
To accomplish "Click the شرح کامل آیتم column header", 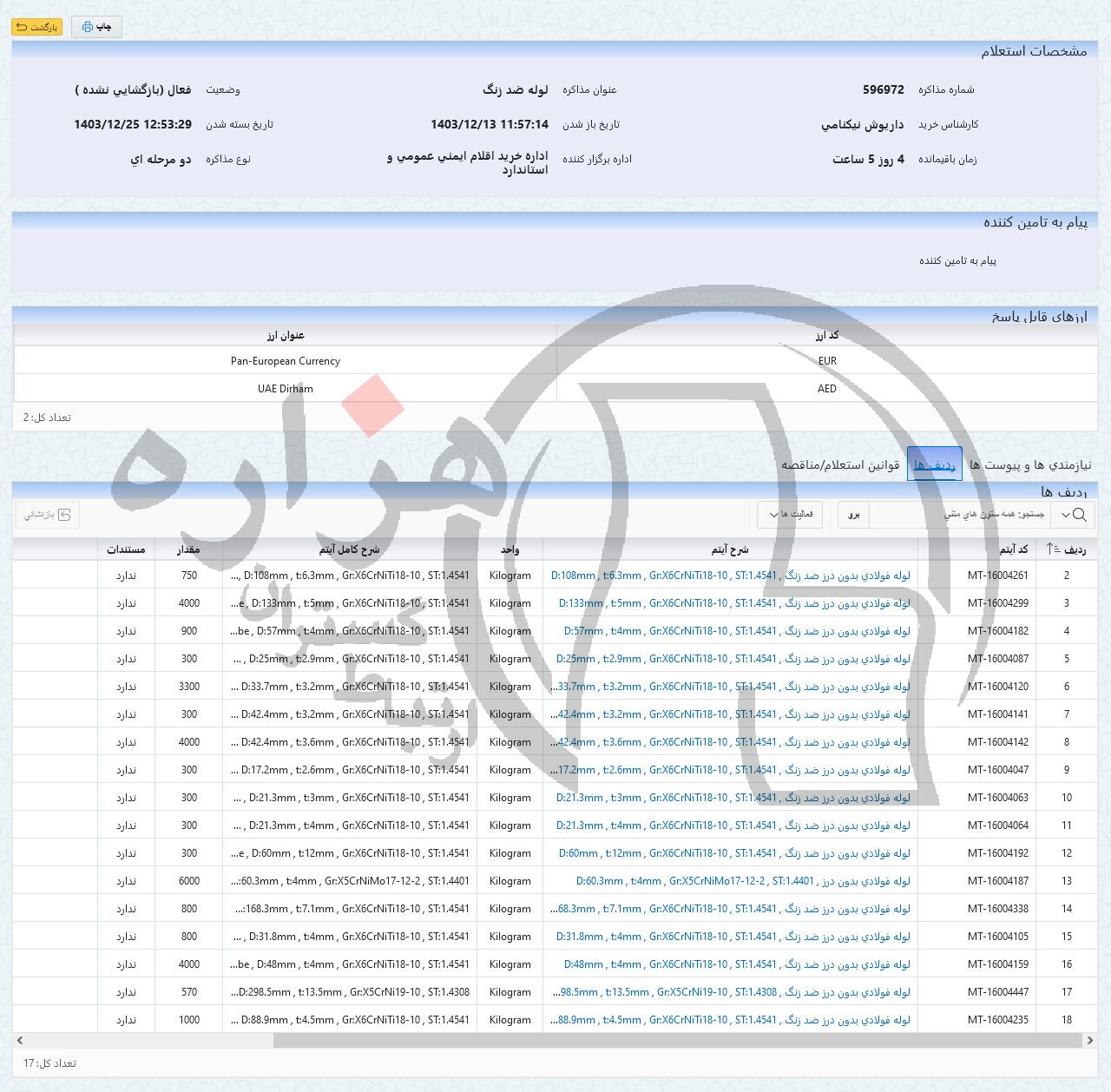I will pyautogui.click(x=349, y=549).
